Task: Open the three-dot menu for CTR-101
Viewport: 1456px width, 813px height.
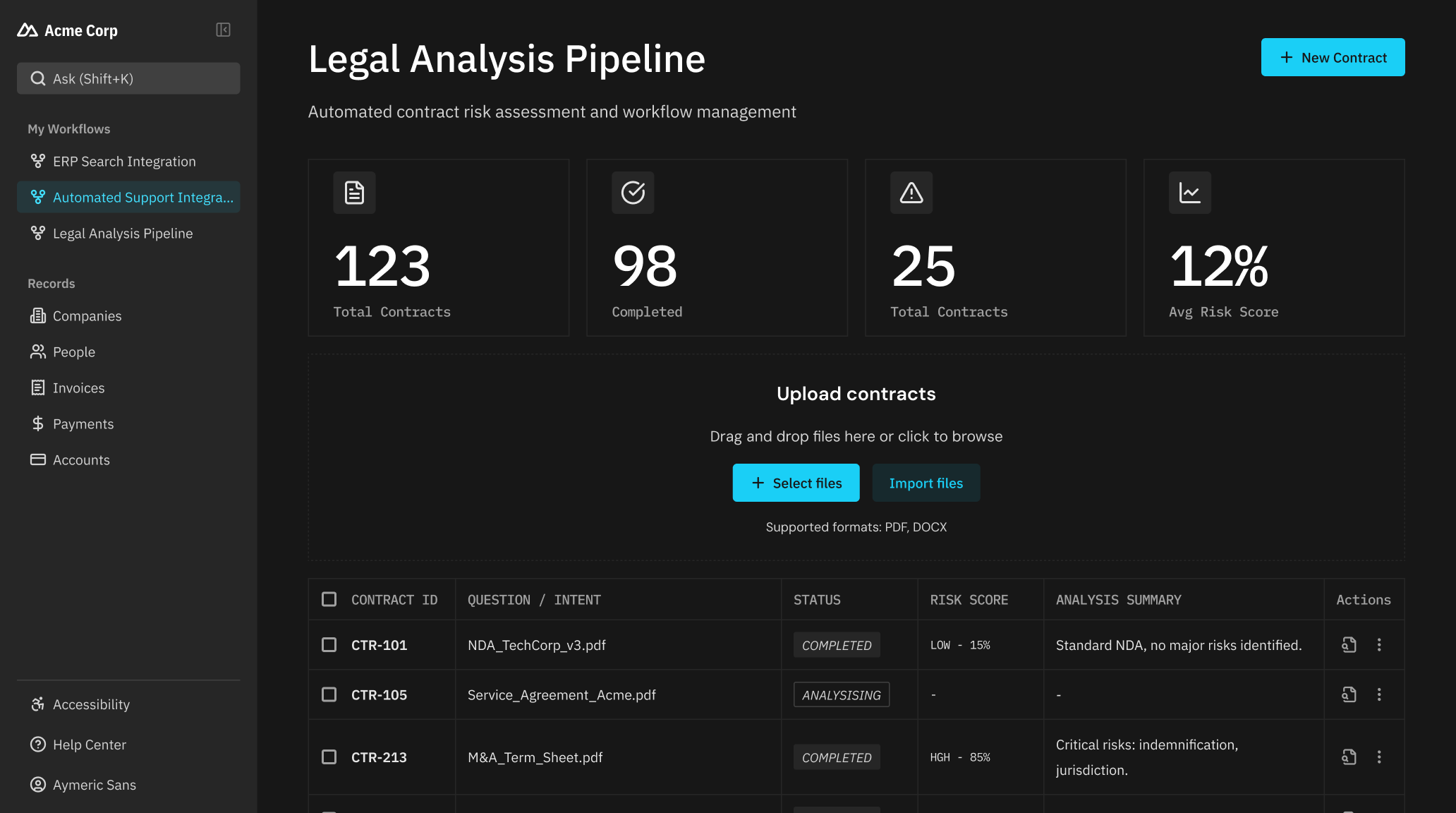Action: [x=1379, y=645]
